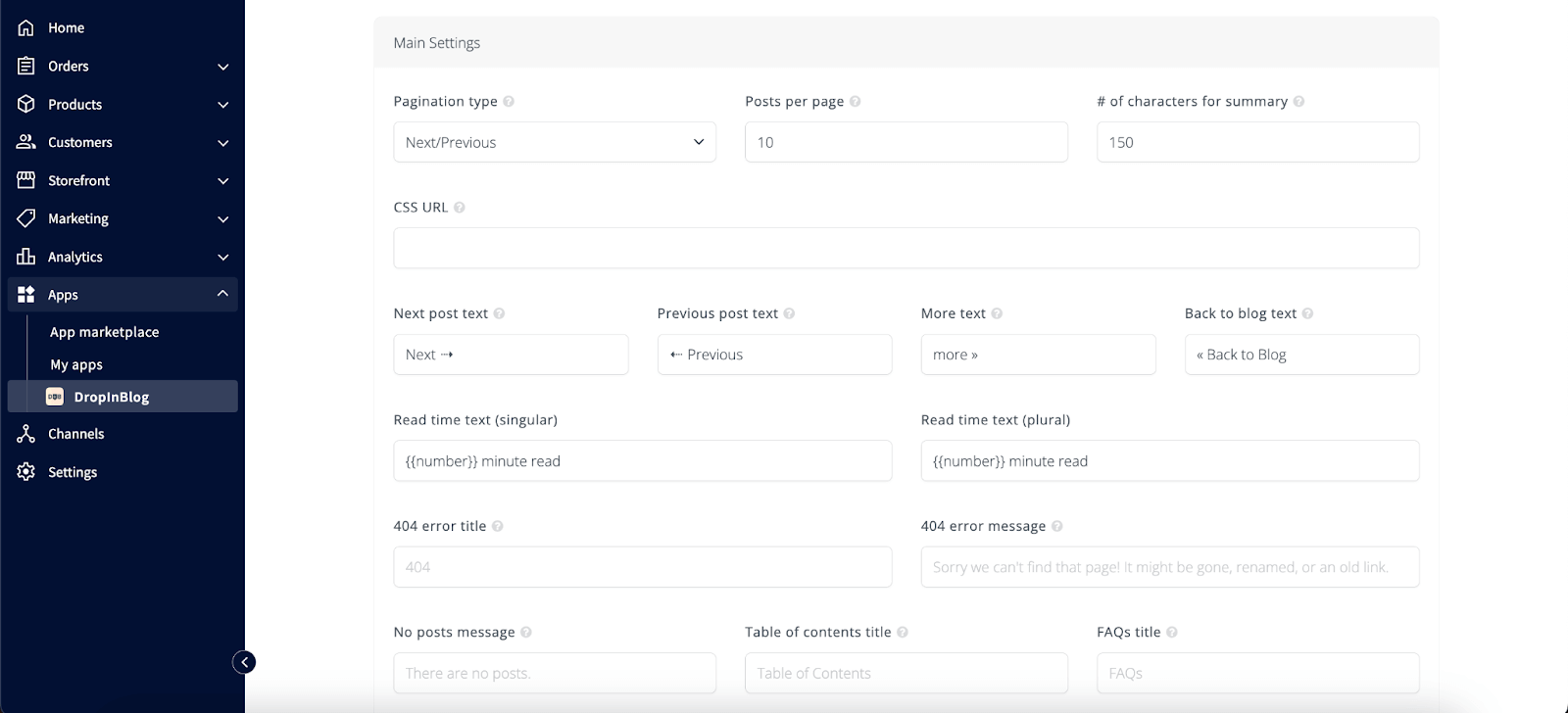Click the Table of contents title field

[x=906, y=673]
